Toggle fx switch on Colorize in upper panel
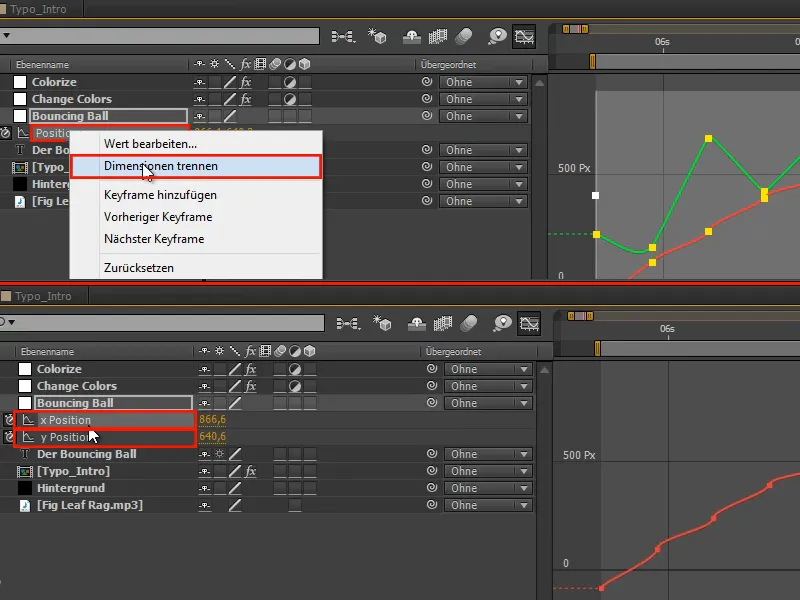The height and width of the screenshot is (600, 800). [x=245, y=82]
